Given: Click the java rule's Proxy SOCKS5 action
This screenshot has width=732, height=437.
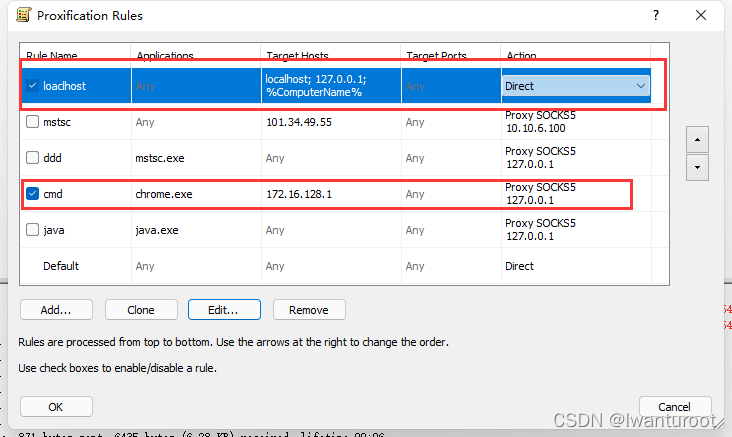Looking at the screenshot, I should pyautogui.click(x=540, y=230).
